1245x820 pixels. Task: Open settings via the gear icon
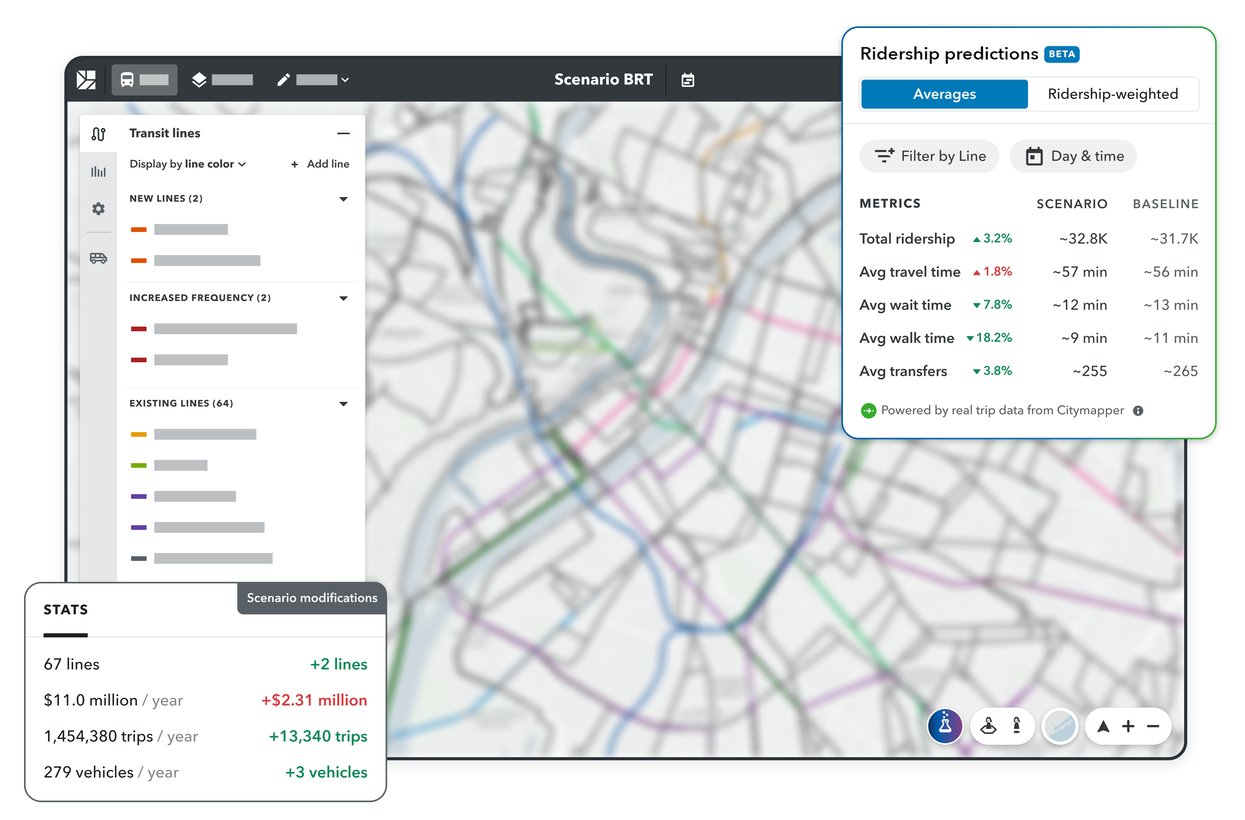click(x=98, y=208)
